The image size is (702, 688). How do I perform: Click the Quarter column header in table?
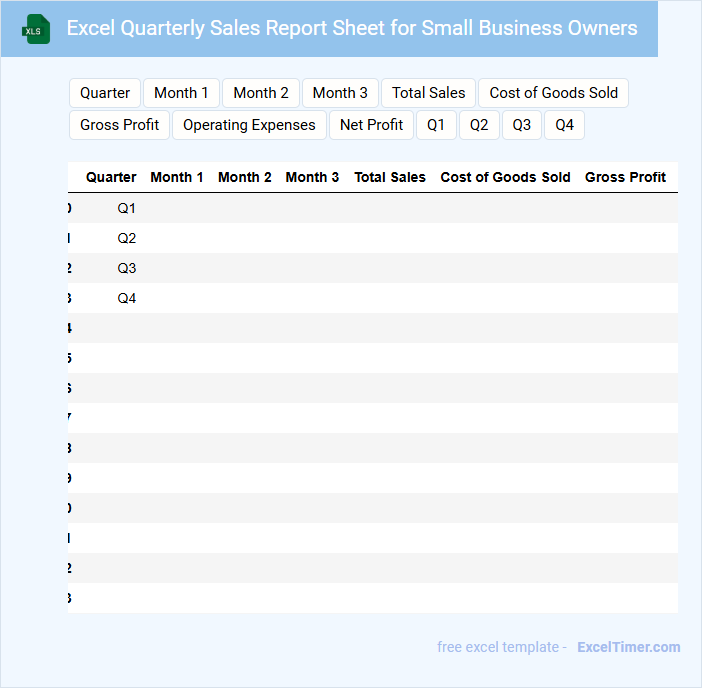(111, 177)
